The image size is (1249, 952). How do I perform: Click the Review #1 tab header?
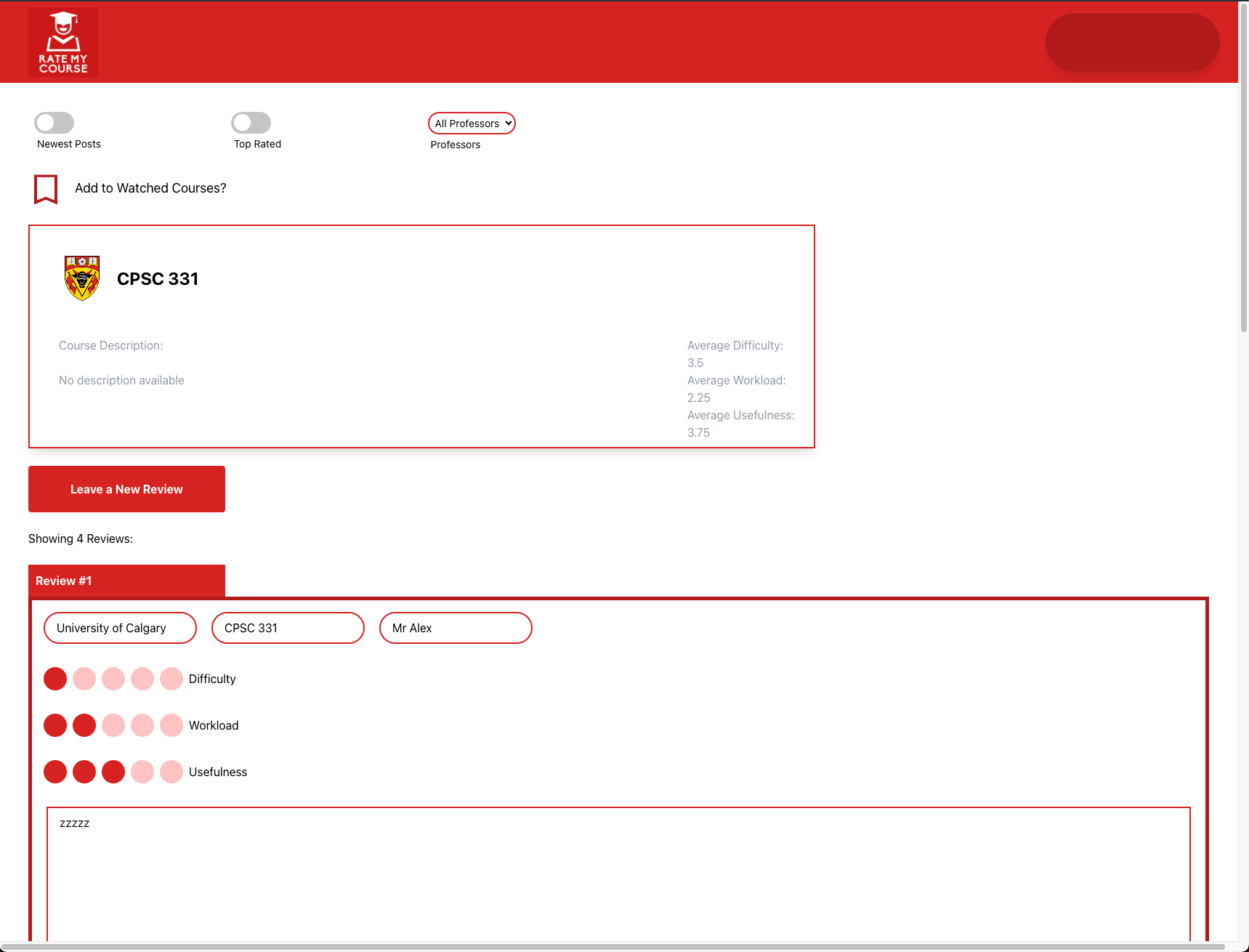pyautogui.click(x=126, y=581)
